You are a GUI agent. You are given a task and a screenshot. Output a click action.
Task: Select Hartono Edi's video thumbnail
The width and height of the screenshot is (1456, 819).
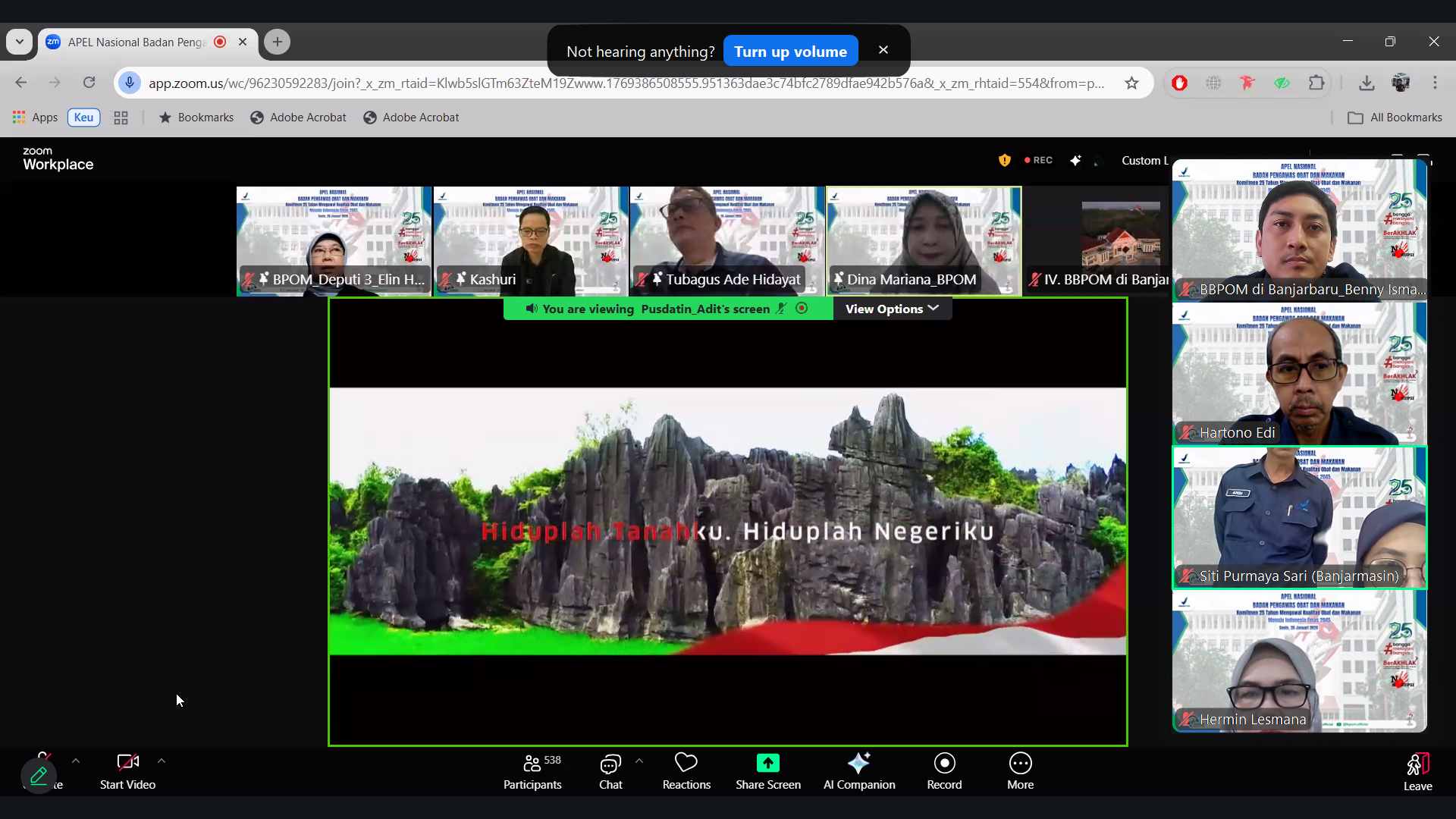click(1299, 374)
